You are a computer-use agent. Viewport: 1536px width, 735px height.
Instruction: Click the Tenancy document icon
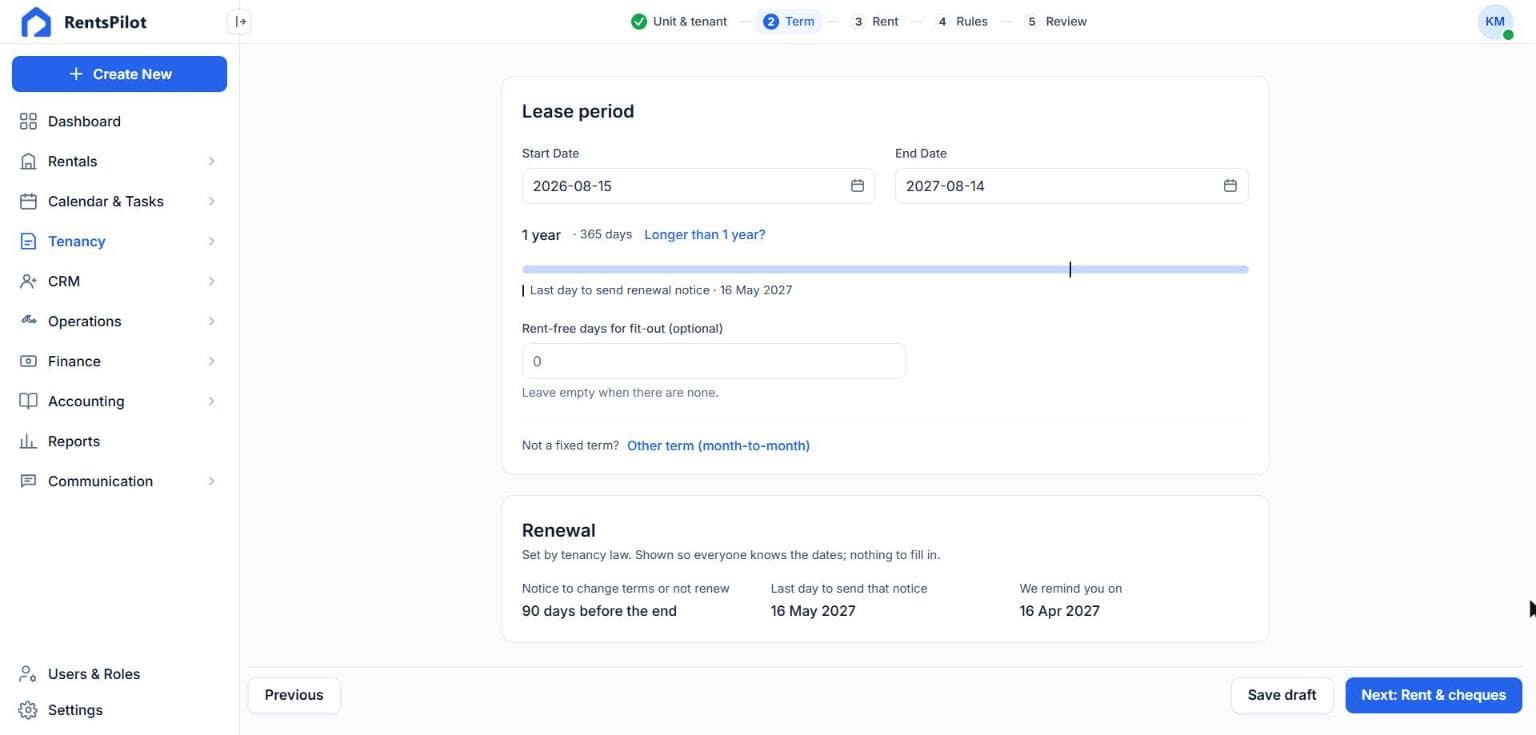(28, 241)
